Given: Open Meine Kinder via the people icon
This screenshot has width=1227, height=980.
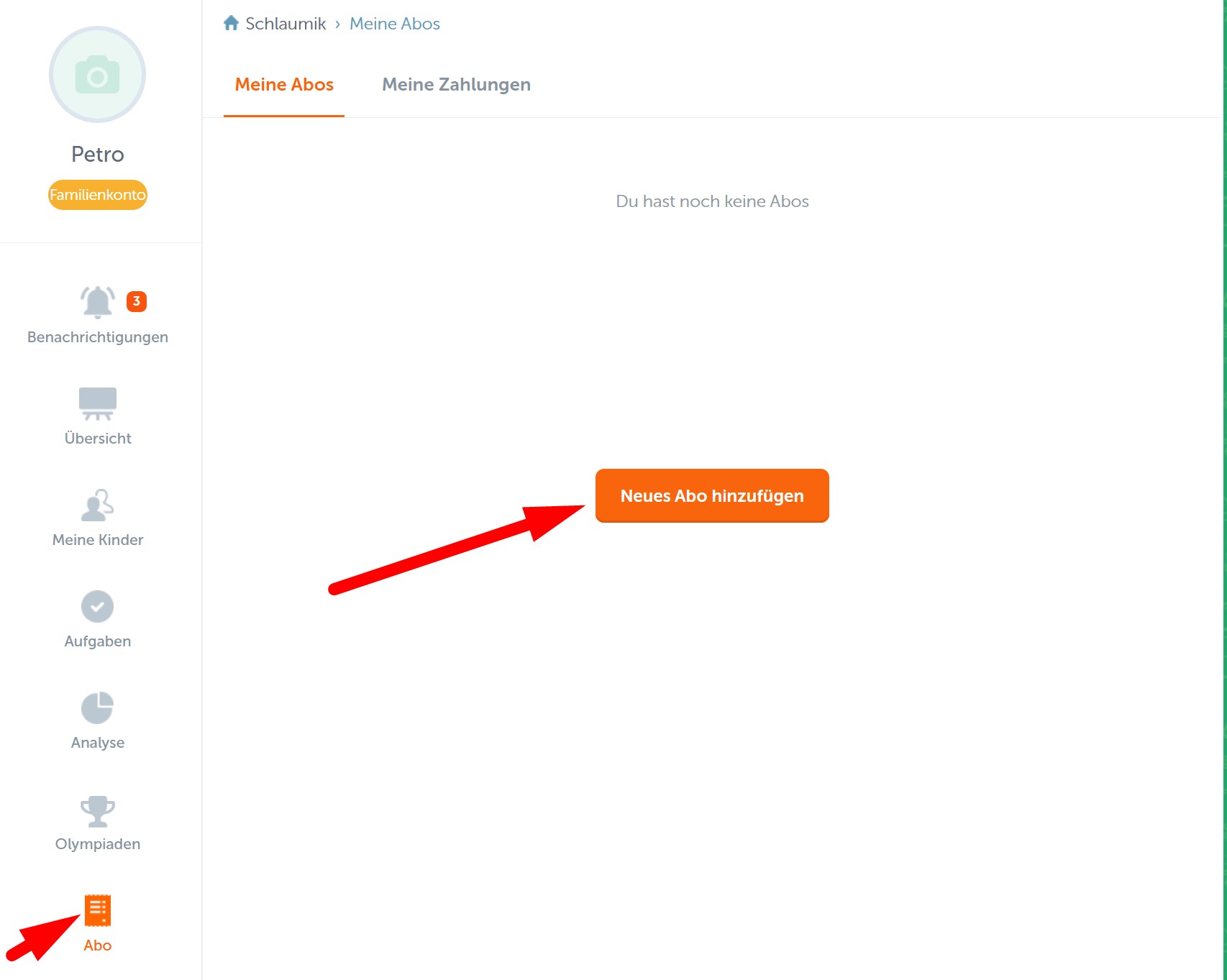Looking at the screenshot, I should click(x=97, y=505).
